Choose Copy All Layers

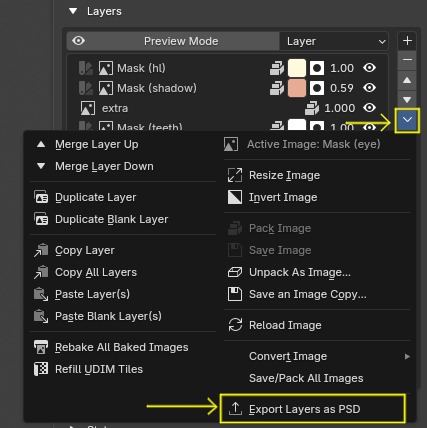[123, 272]
